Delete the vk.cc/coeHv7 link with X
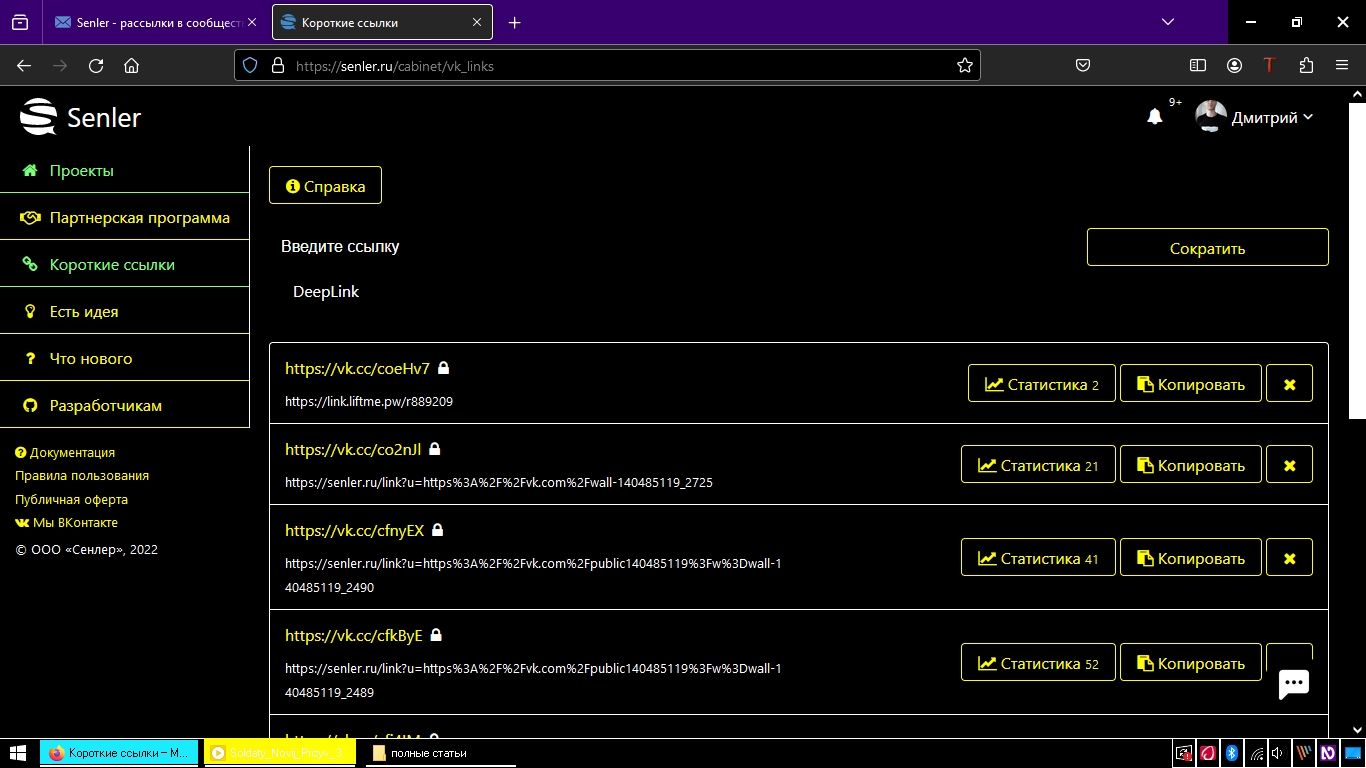The image size is (1366, 768). click(1289, 384)
